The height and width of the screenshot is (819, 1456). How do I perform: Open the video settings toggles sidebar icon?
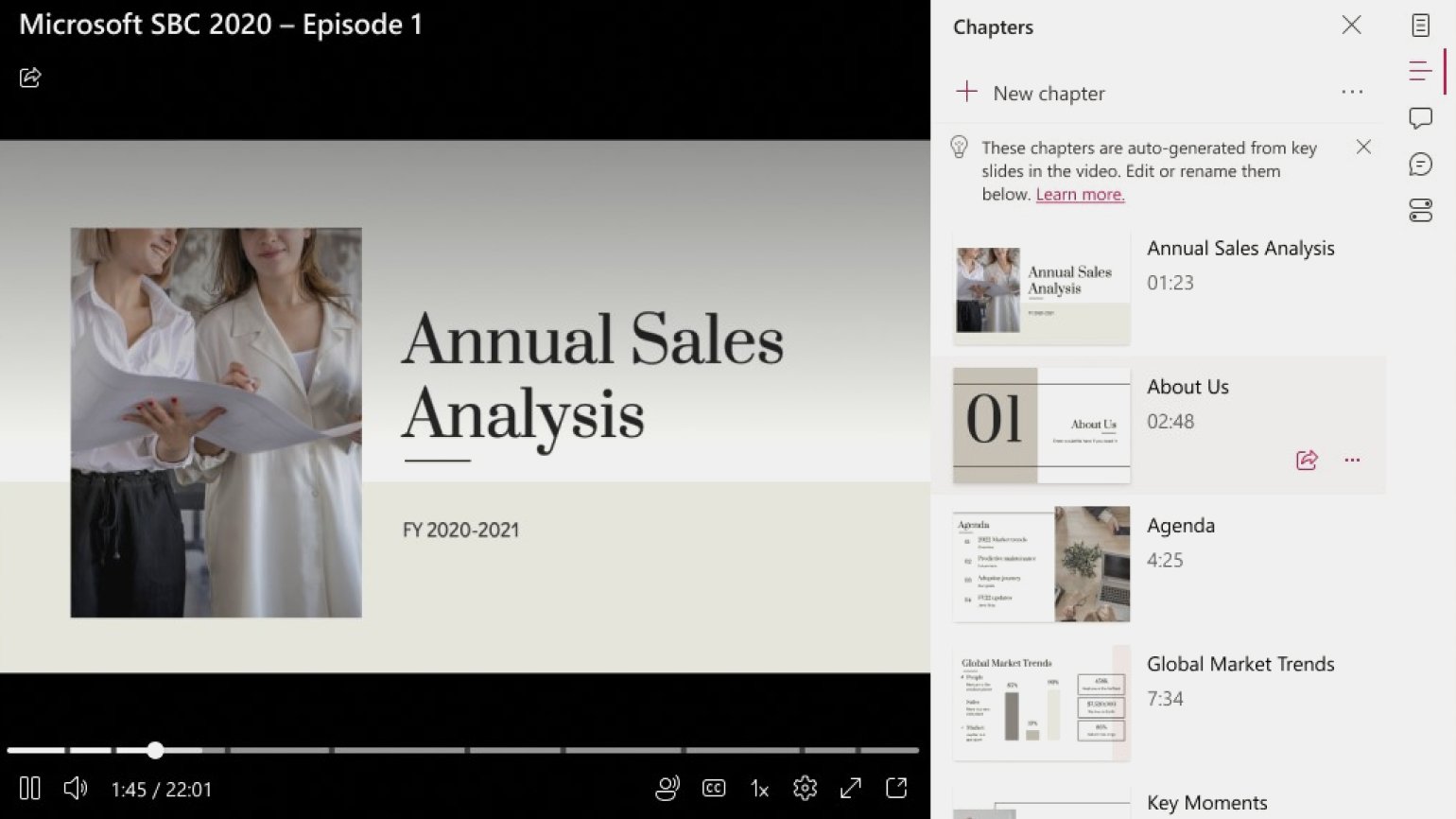pos(1420,210)
